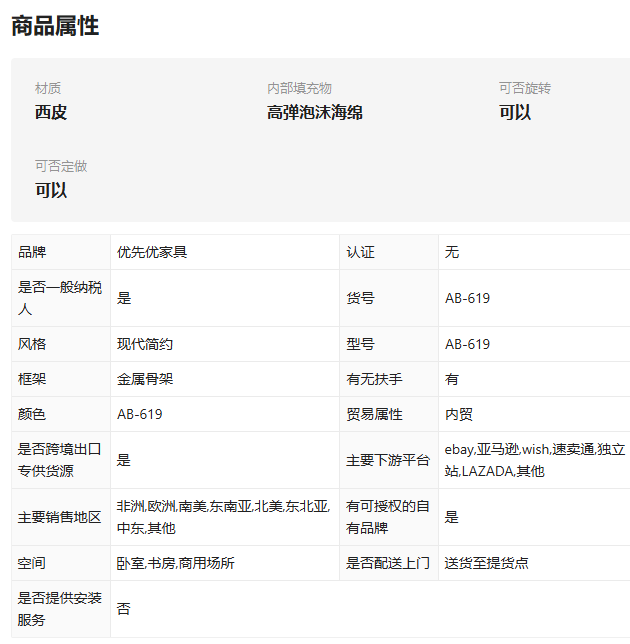Click the 贸易属性 value 内贸
The width and height of the screenshot is (630, 644).
tap(459, 414)
